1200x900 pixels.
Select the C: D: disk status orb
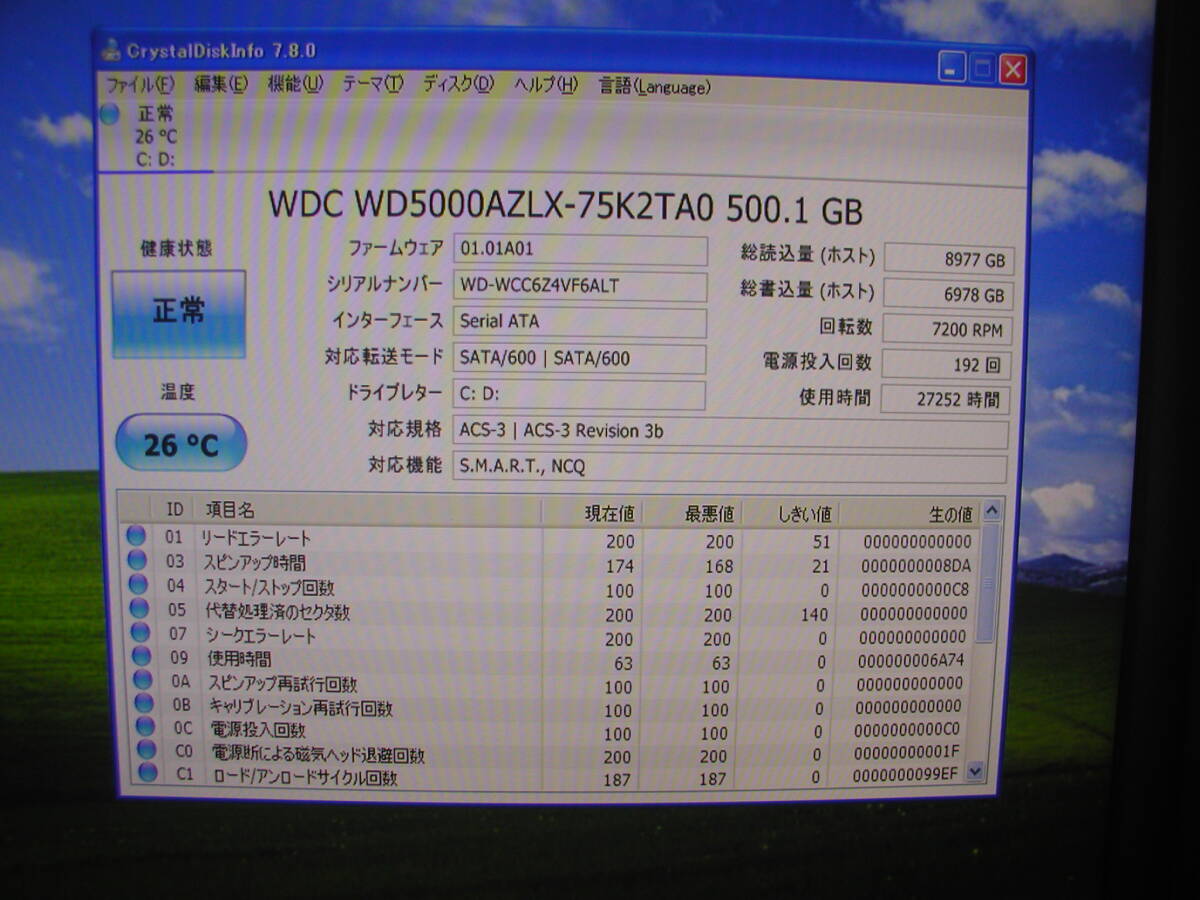[x=109, y=114]
